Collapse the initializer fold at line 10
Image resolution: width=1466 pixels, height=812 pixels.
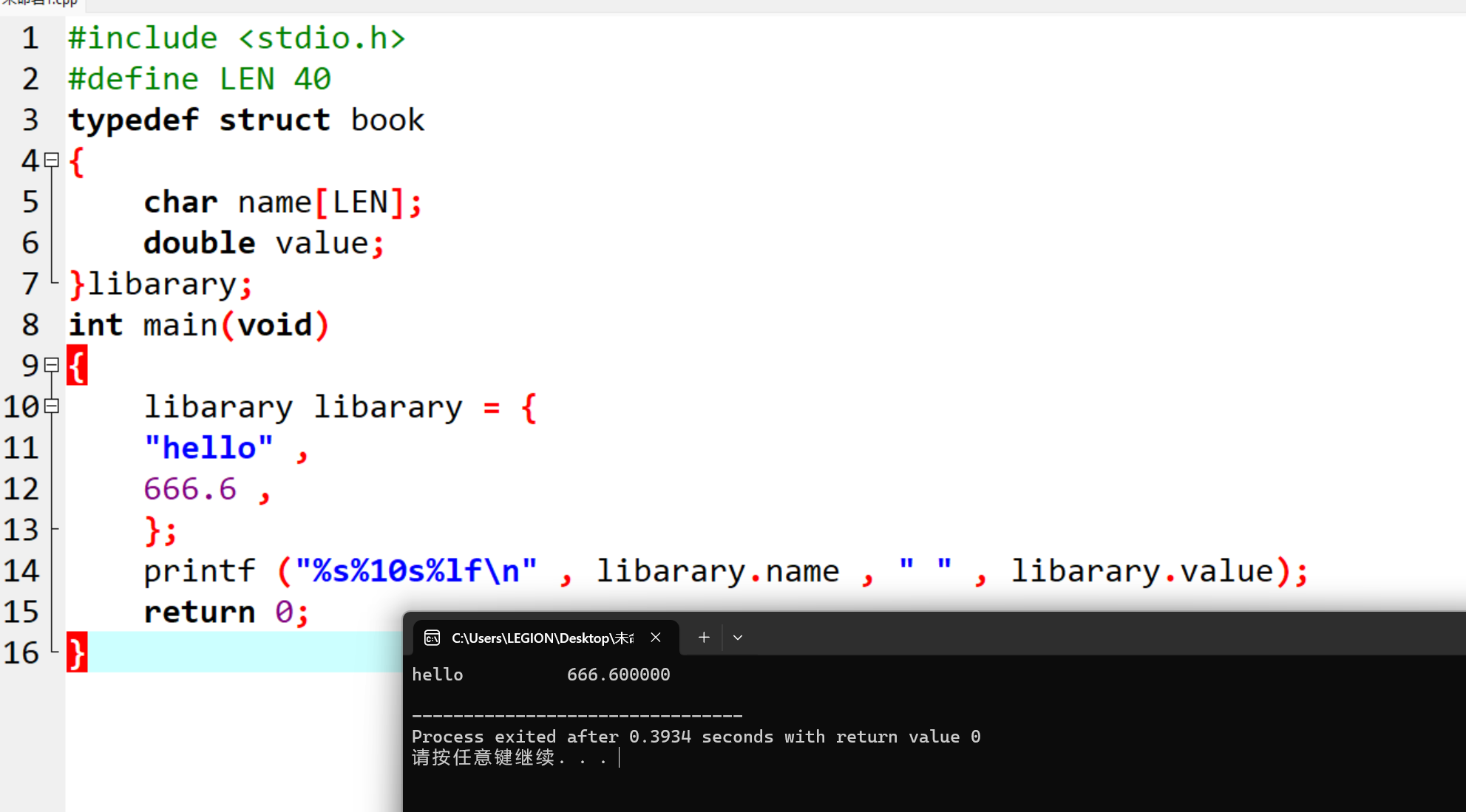click(52, 406)
